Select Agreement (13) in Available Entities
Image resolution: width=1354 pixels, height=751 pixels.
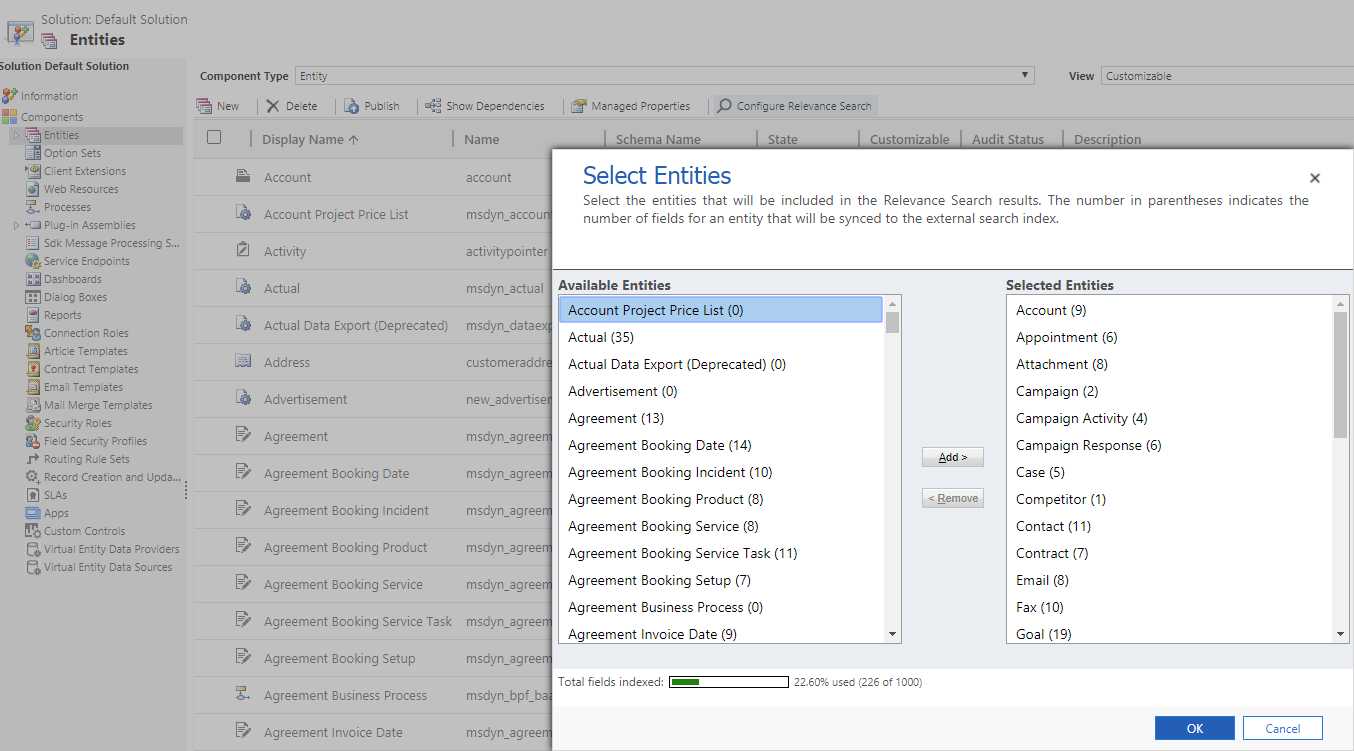coord(720,418)
